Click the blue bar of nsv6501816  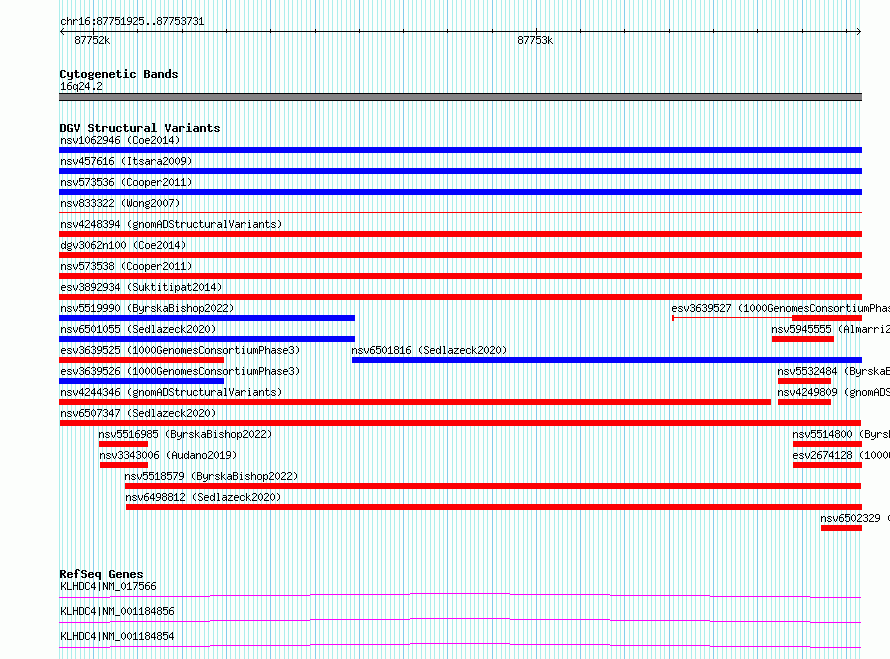click(x=607, y=360)
